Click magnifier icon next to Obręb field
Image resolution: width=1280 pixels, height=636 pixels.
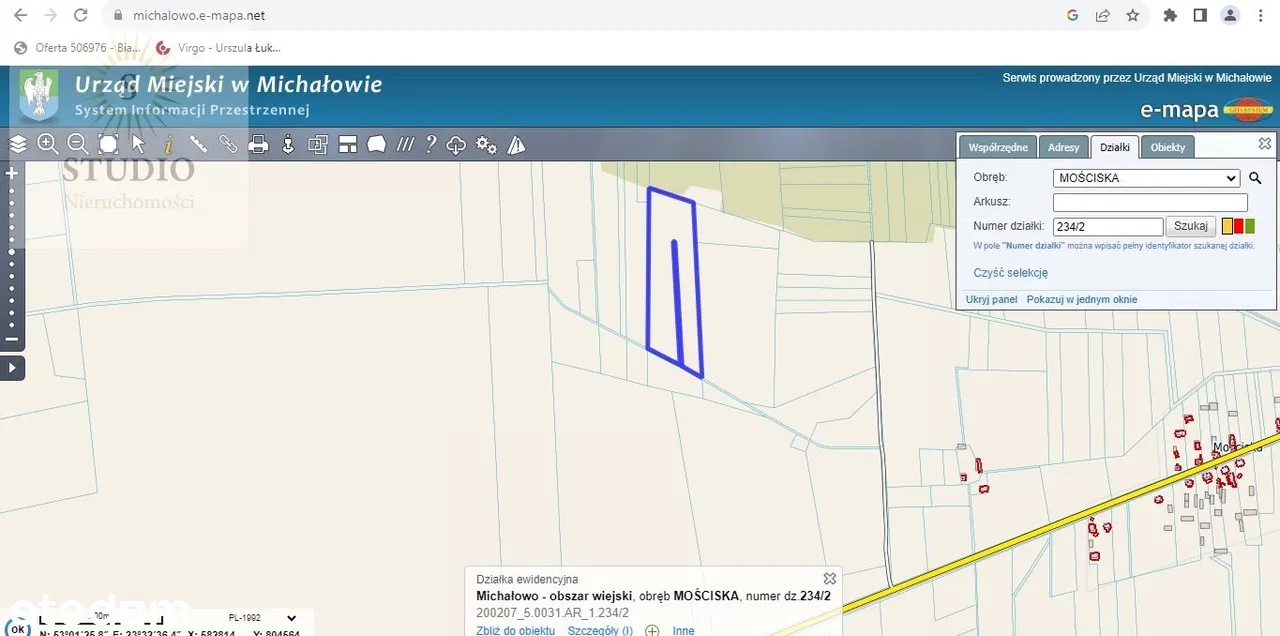[x=1255, y=178]
